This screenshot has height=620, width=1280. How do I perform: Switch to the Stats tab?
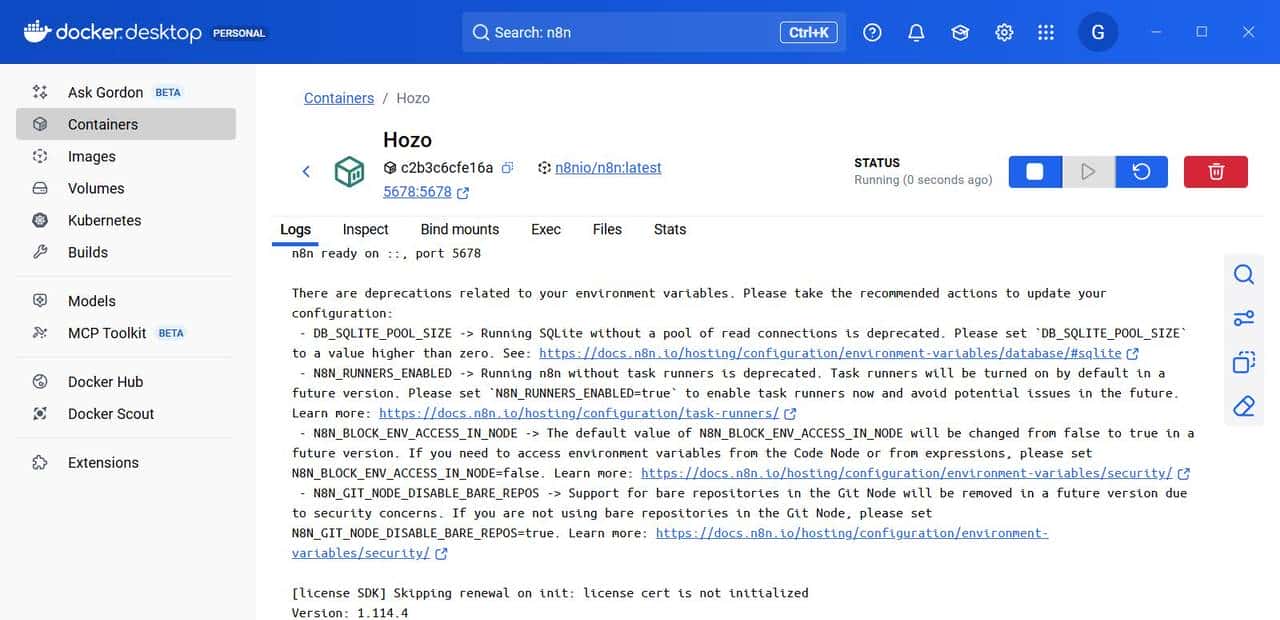(669, 229)
